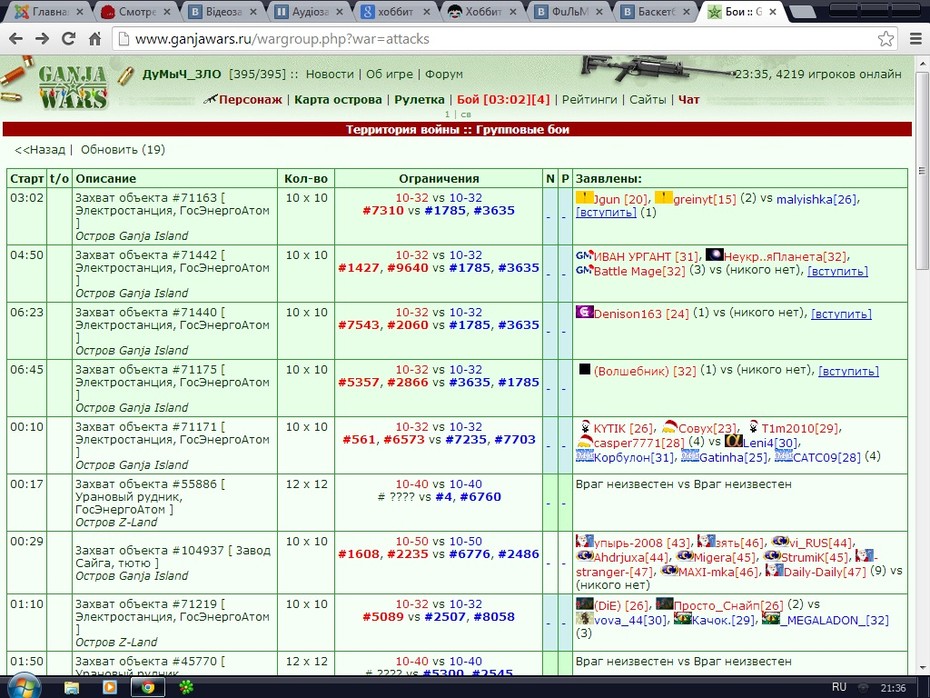Switch to the Баскетб browser tab
Viewport: 930px width, 698px height.
pos(655,11)
